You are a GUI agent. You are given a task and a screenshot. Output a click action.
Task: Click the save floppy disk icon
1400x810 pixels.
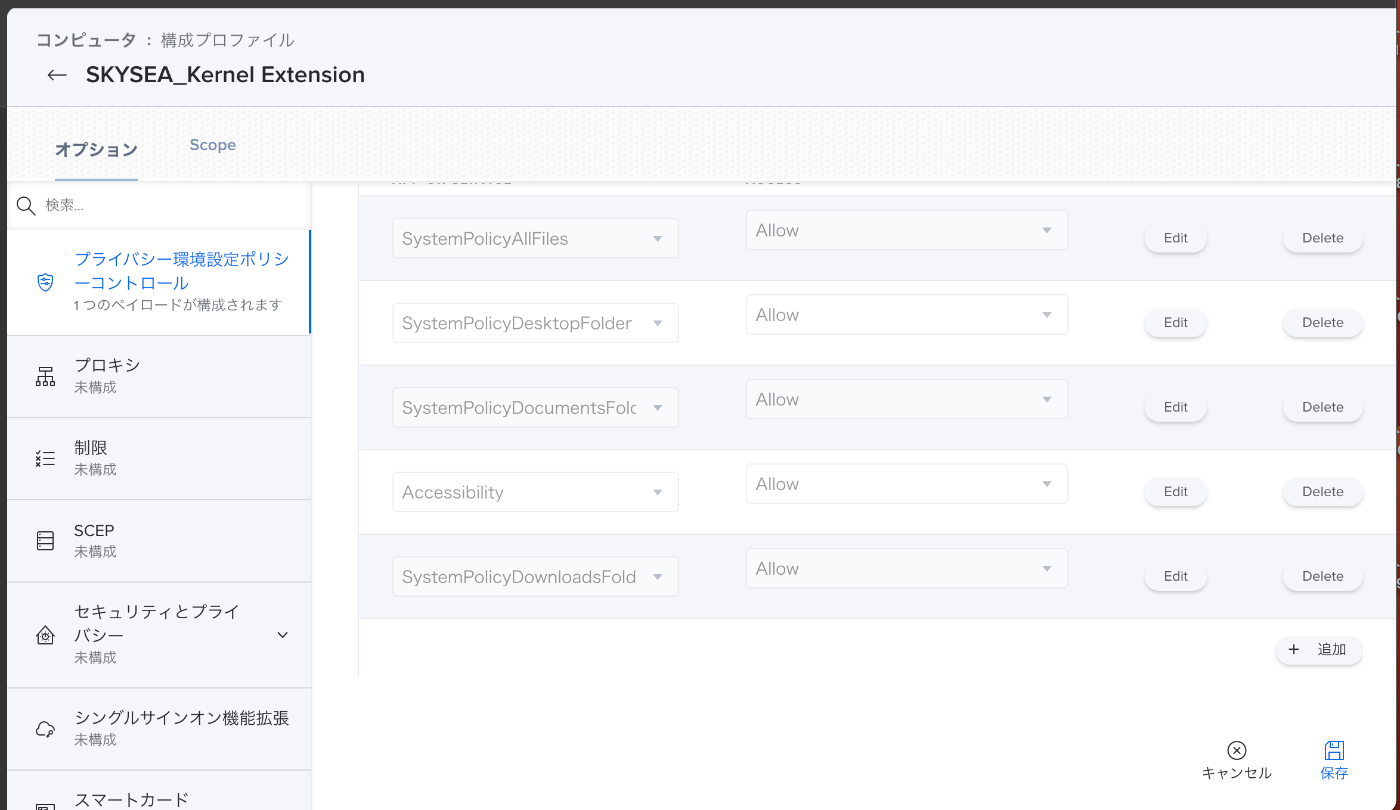point(1334,751)
